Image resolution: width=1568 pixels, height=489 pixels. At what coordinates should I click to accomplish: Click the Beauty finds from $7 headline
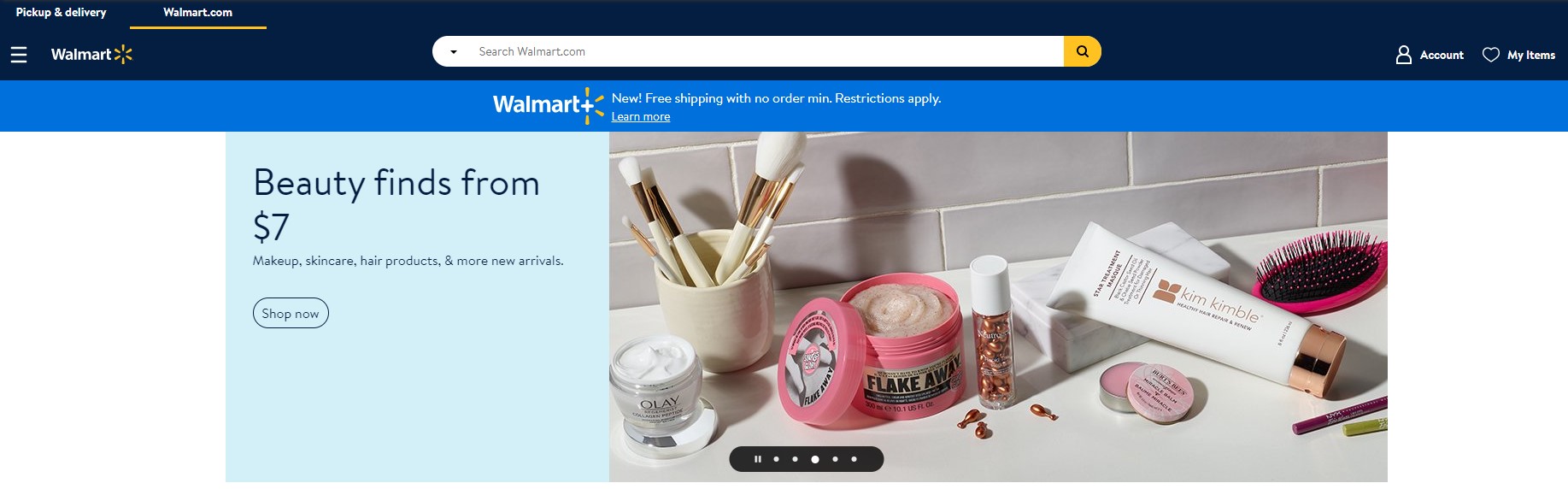pos(396,204)
